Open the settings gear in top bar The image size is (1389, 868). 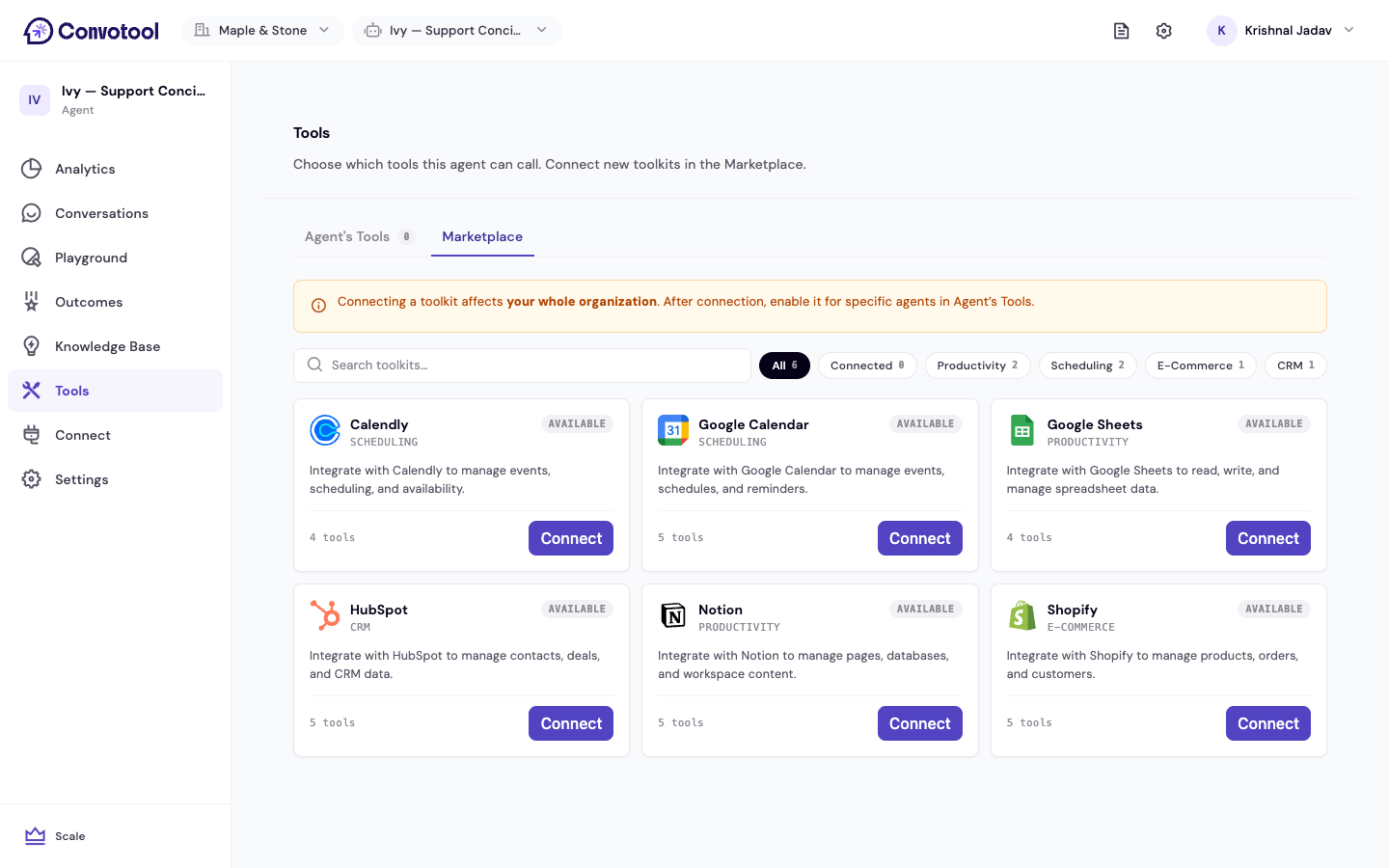coord(1164,31)
